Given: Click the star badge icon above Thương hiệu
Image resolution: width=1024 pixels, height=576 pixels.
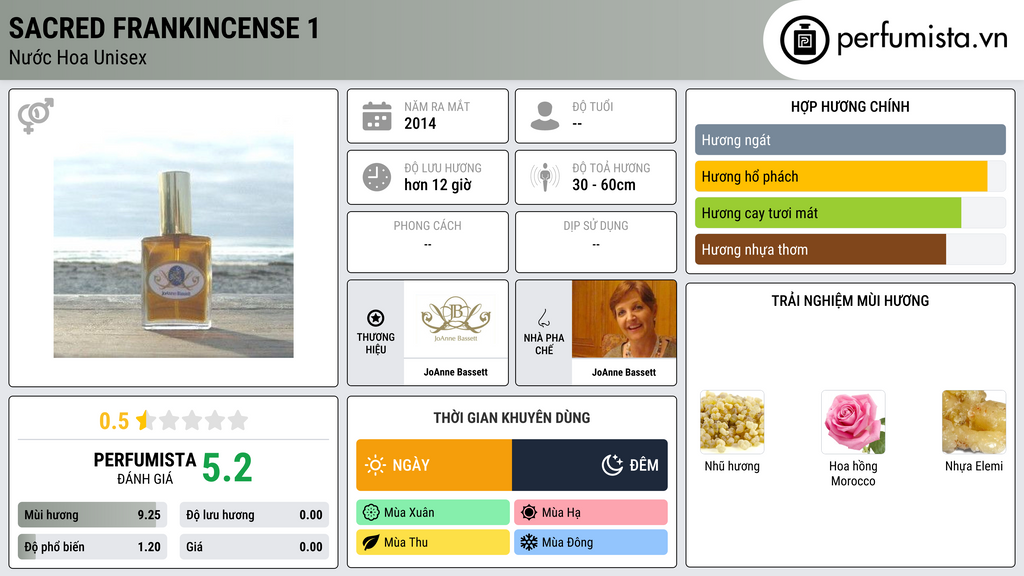Looking at the screenshot, I should coord(376,318).
